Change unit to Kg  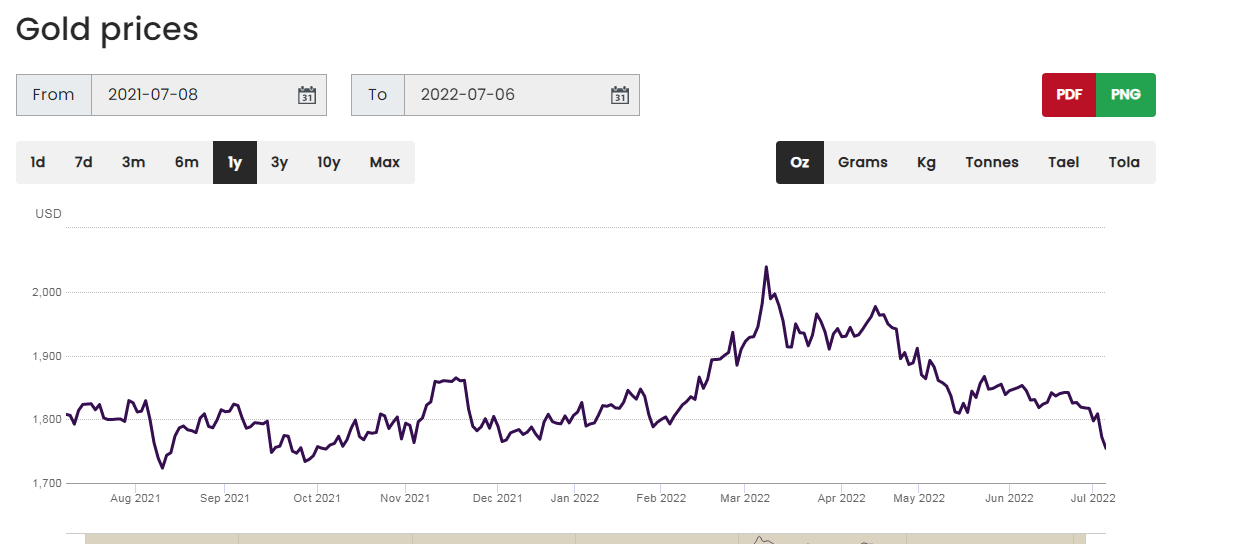(927, 162)
